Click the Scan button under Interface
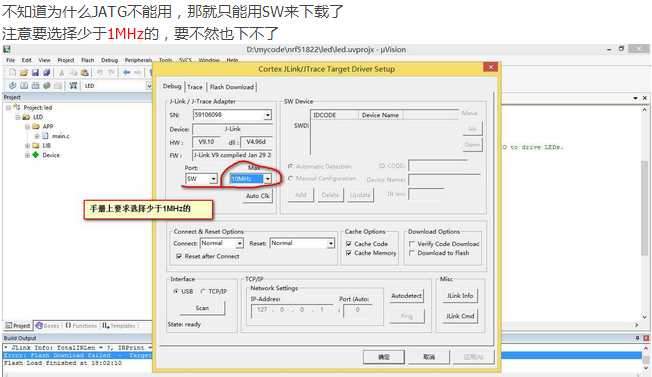This screenshot has width=652, height=377. click(x=202, y=308)
